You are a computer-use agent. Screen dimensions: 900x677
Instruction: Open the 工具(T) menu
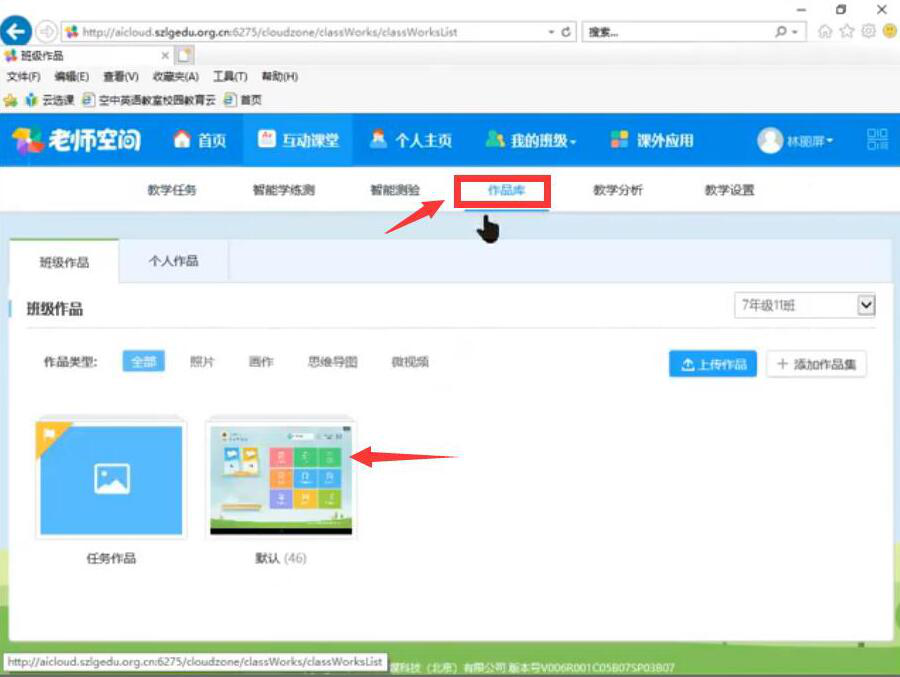coord(230,76)
